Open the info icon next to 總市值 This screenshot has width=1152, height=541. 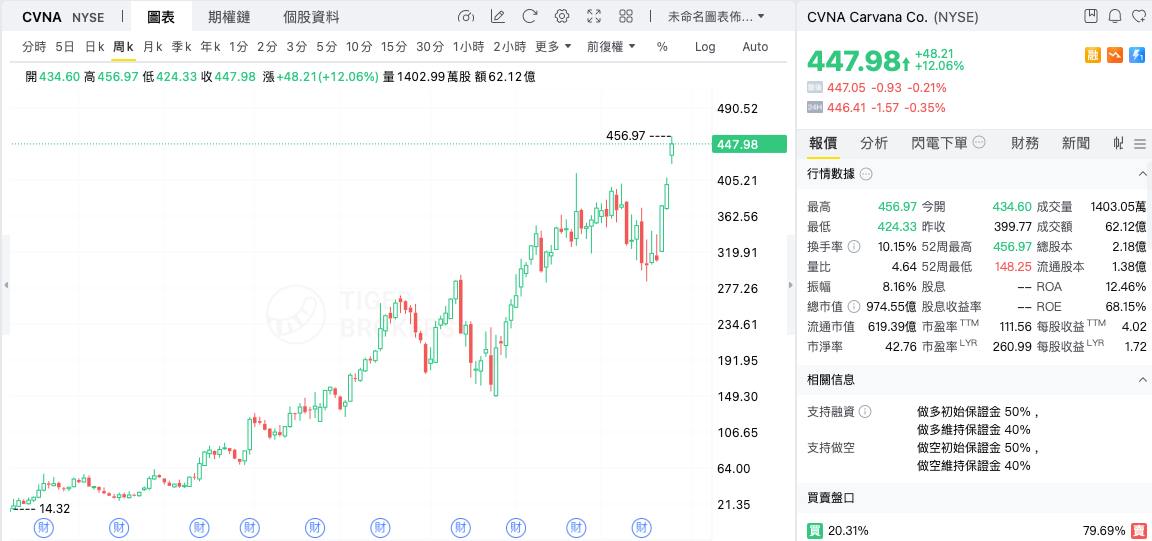854,307
